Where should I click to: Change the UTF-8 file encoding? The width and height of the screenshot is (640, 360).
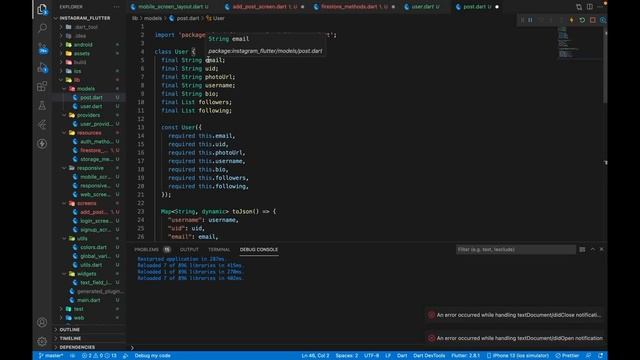tap(371, 356)
